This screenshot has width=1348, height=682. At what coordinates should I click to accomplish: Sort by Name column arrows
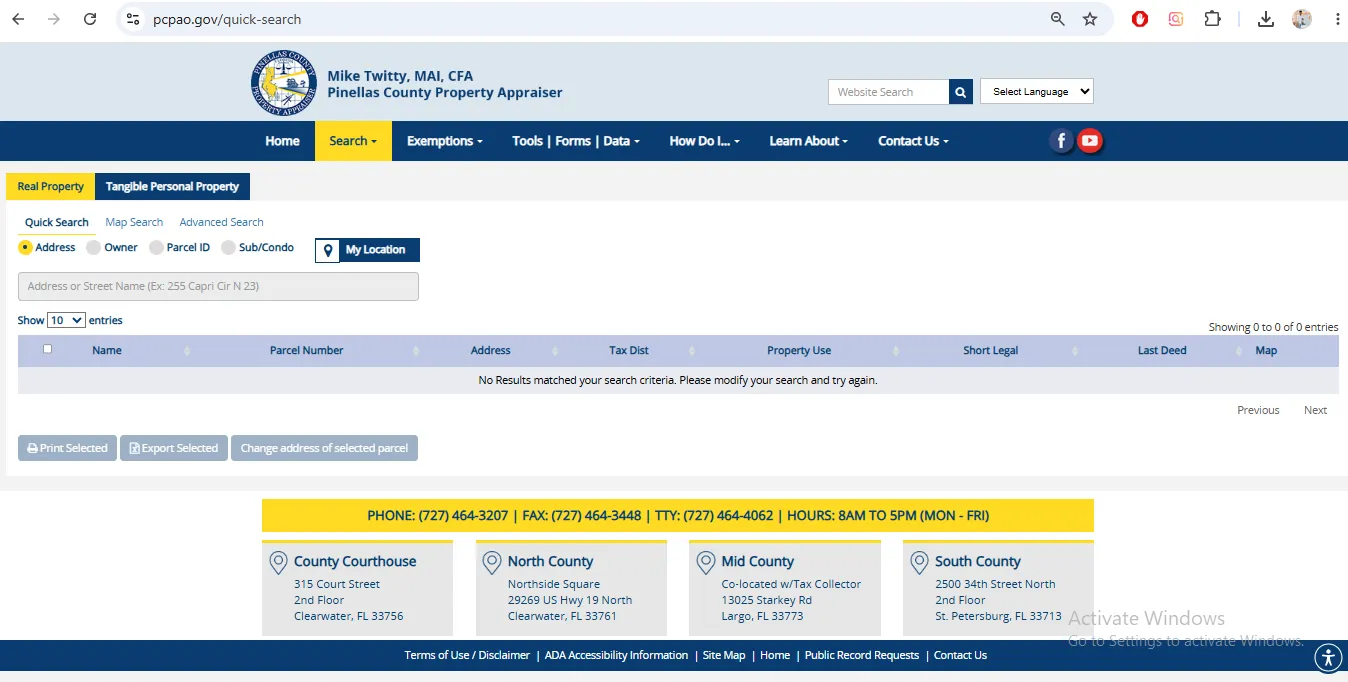tap(187, 351)
